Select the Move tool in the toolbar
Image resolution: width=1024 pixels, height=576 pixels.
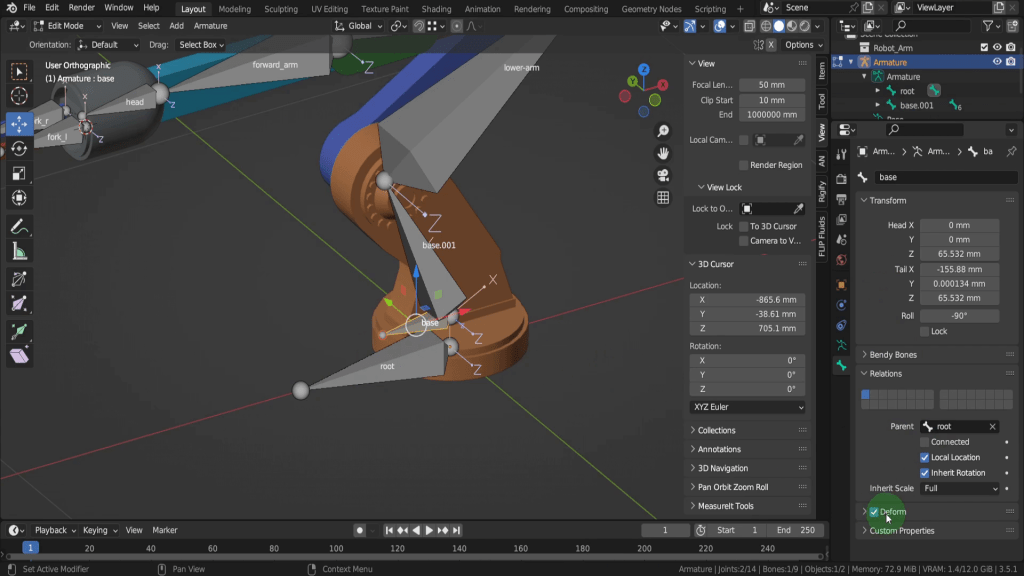coord(19,123)
